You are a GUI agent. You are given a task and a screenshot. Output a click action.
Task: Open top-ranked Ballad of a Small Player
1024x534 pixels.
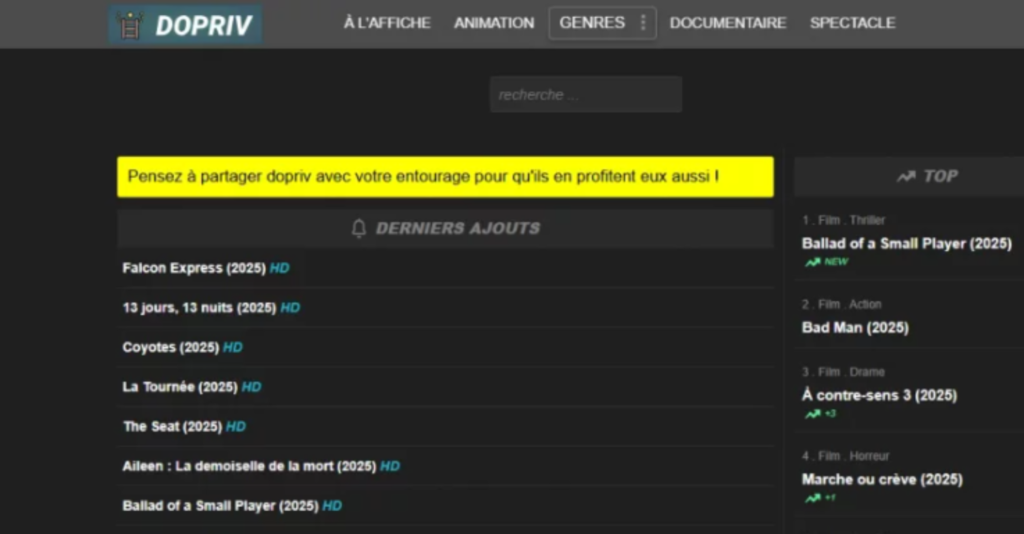906,243
